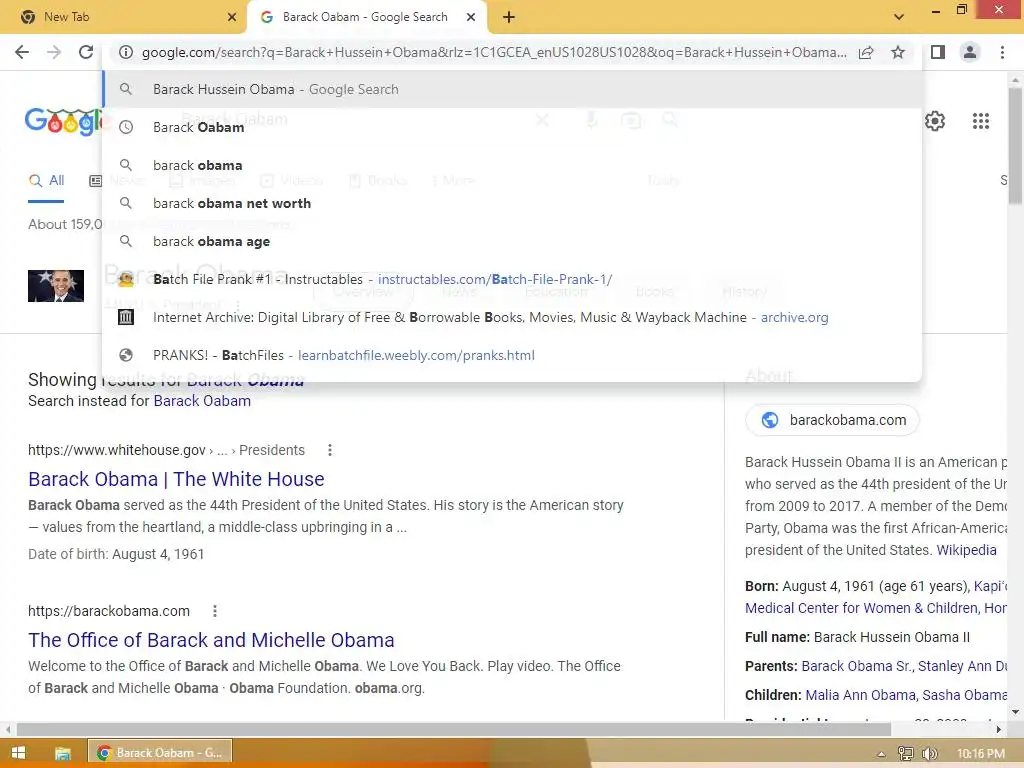Open the Google apps grid
Screen dimensions: 1024x768
point(981,121)
